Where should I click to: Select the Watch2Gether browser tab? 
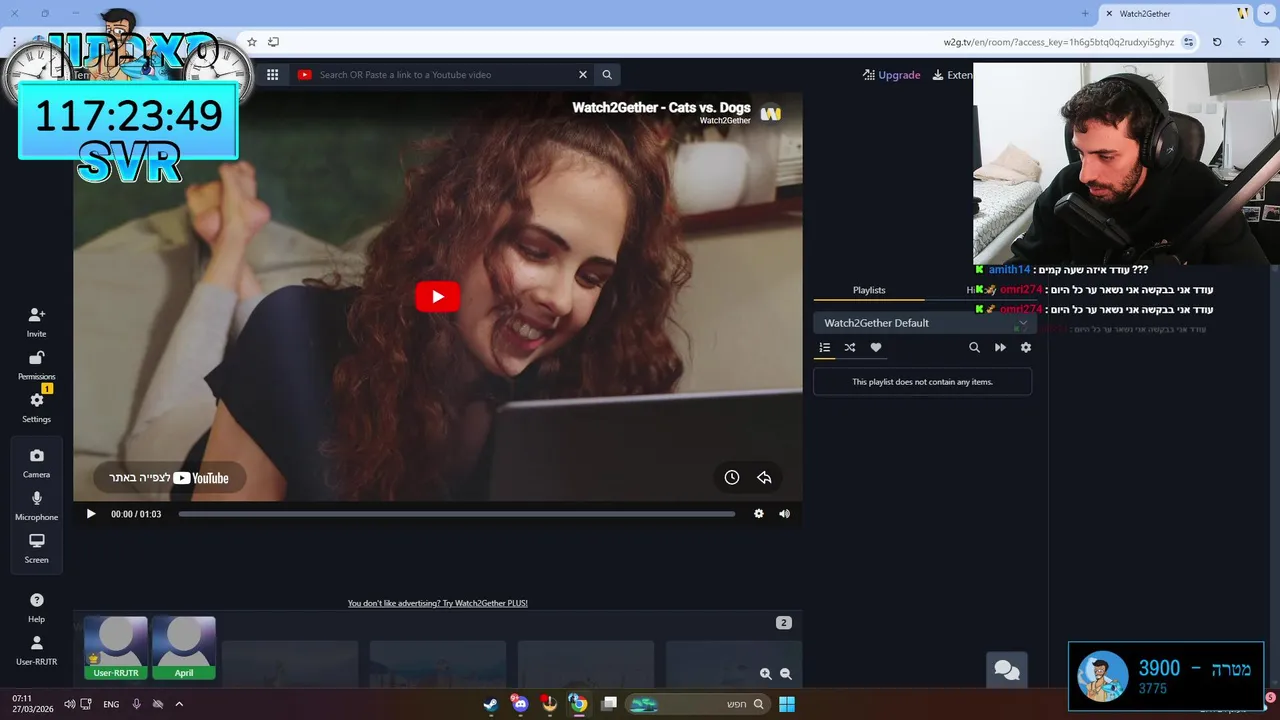[1175, 14]
